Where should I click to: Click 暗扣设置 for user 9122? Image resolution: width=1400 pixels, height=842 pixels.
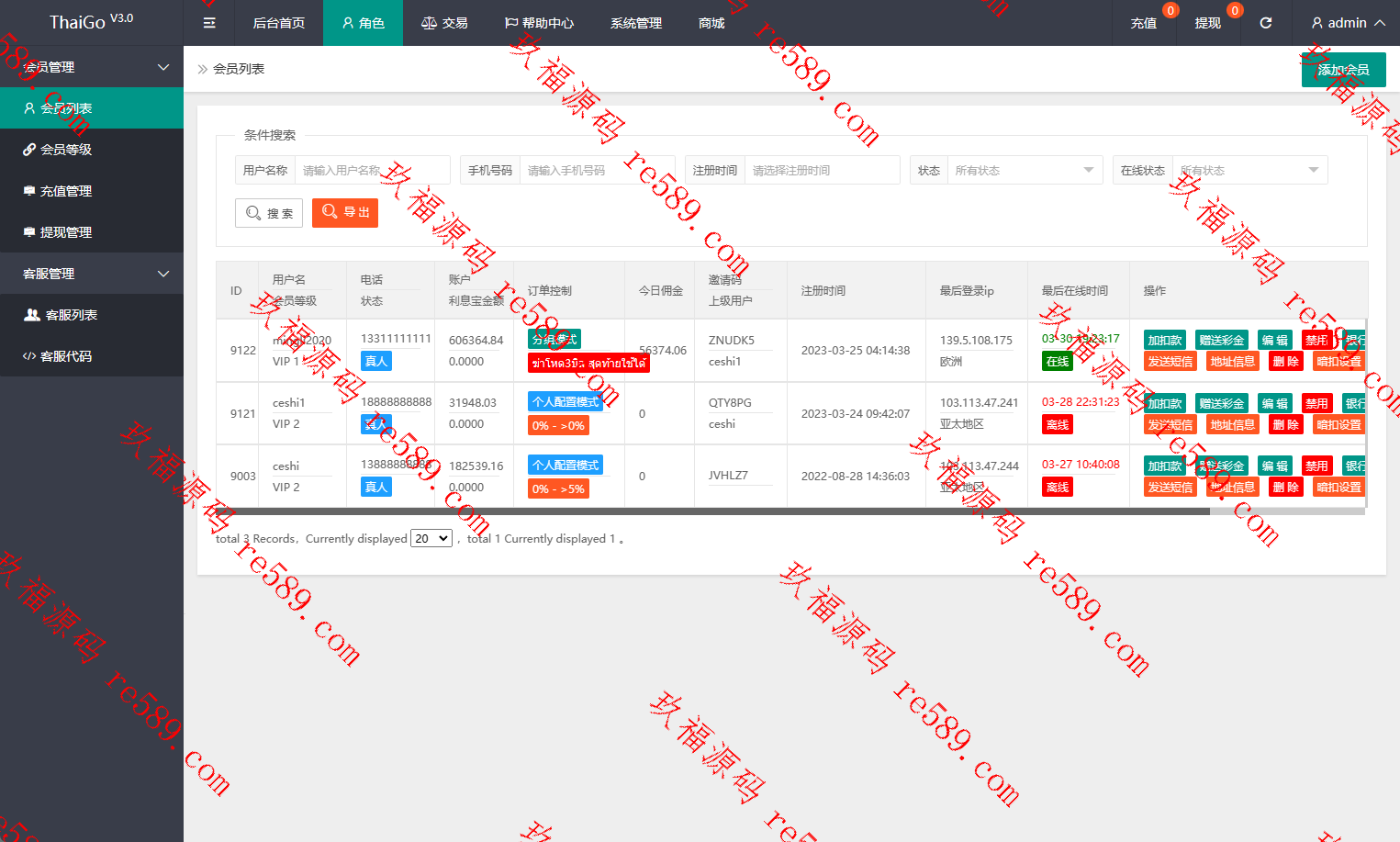[1338, 362]
